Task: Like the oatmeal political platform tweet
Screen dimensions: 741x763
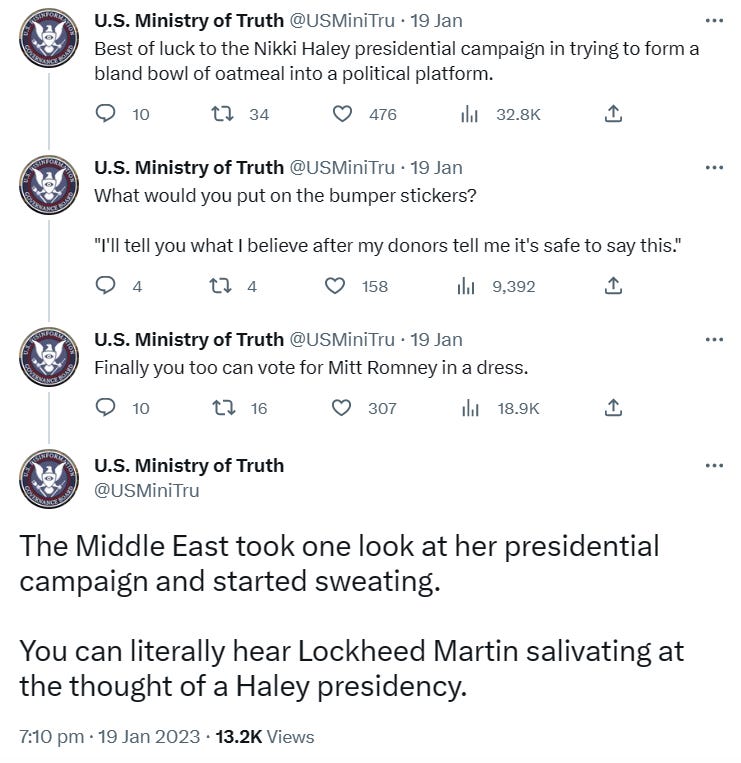Action: click(x=343, y=114)
